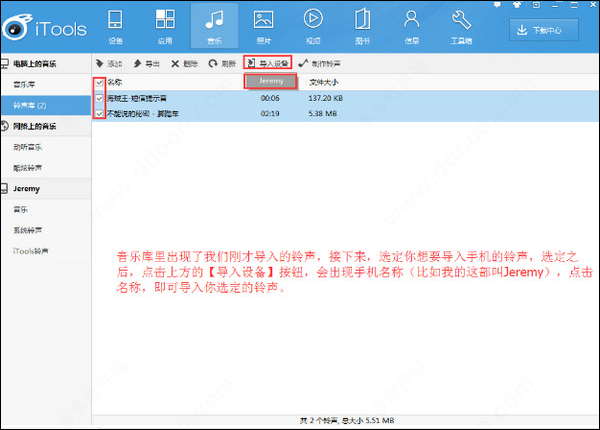Uncheck the 不能说的秘密 ringtone checkbox
This screenshot has height=430, width=600.
point(99,114)
